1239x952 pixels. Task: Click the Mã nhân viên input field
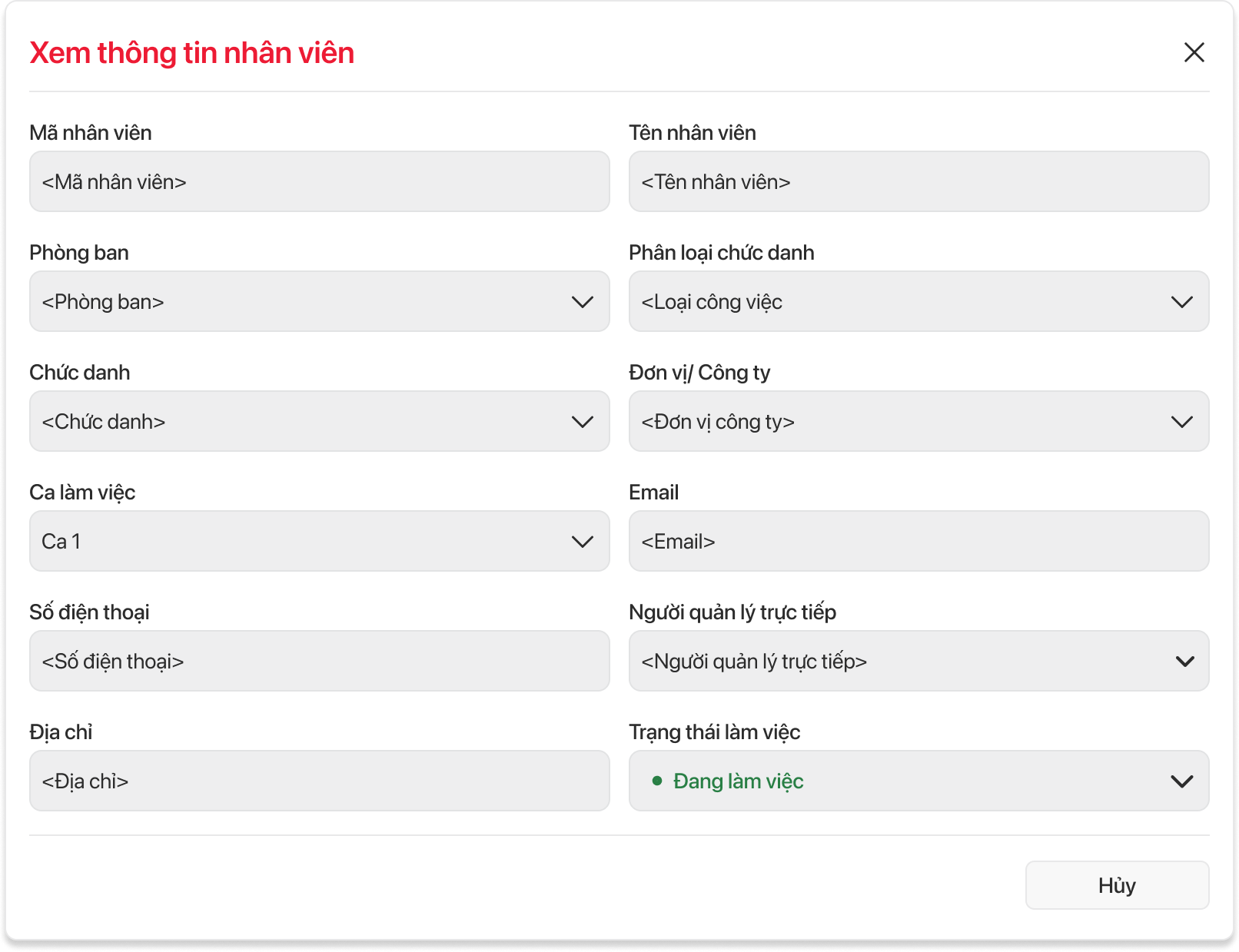click(x=319, y=182)
